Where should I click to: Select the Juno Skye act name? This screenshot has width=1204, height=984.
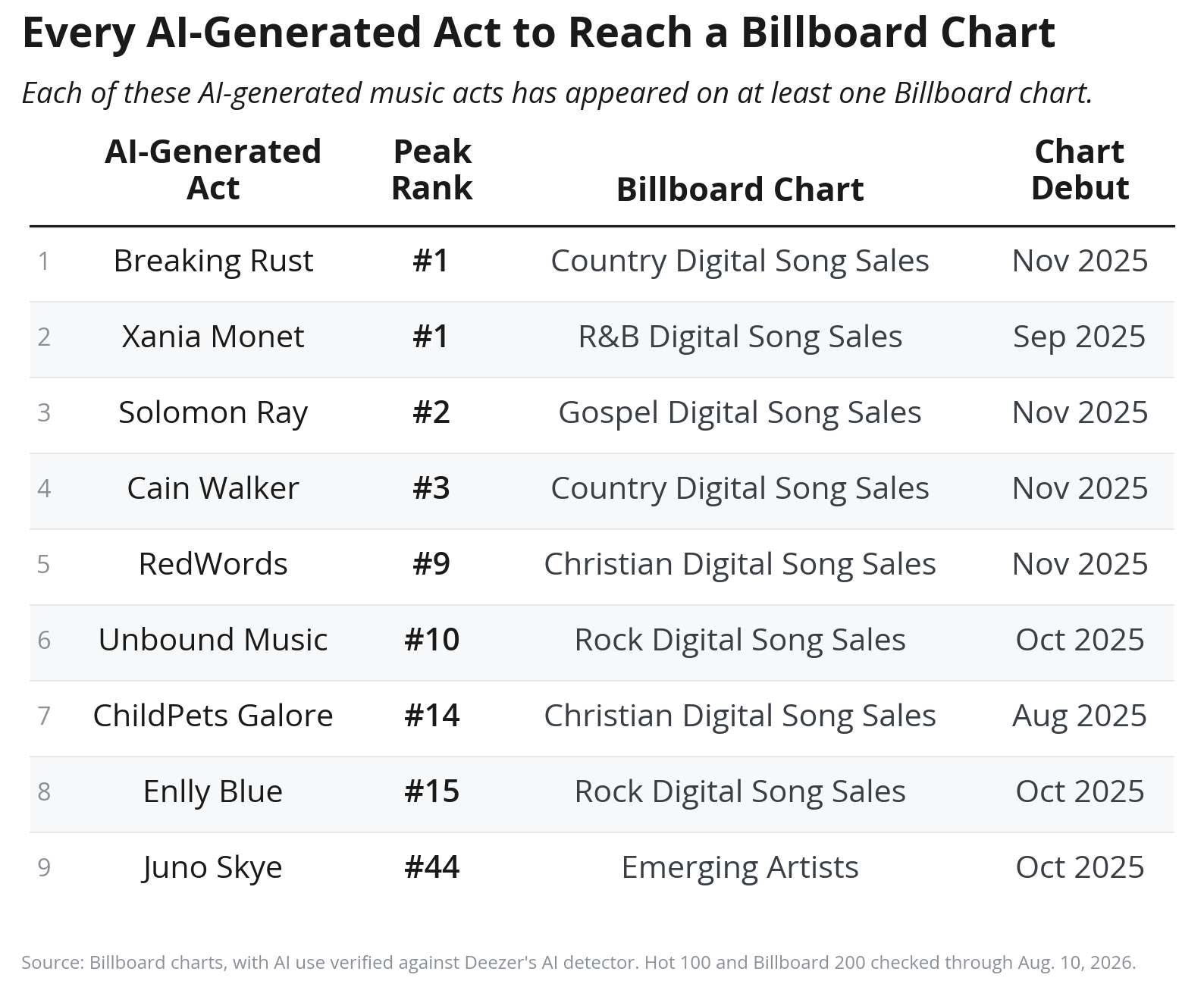[213, 867]
